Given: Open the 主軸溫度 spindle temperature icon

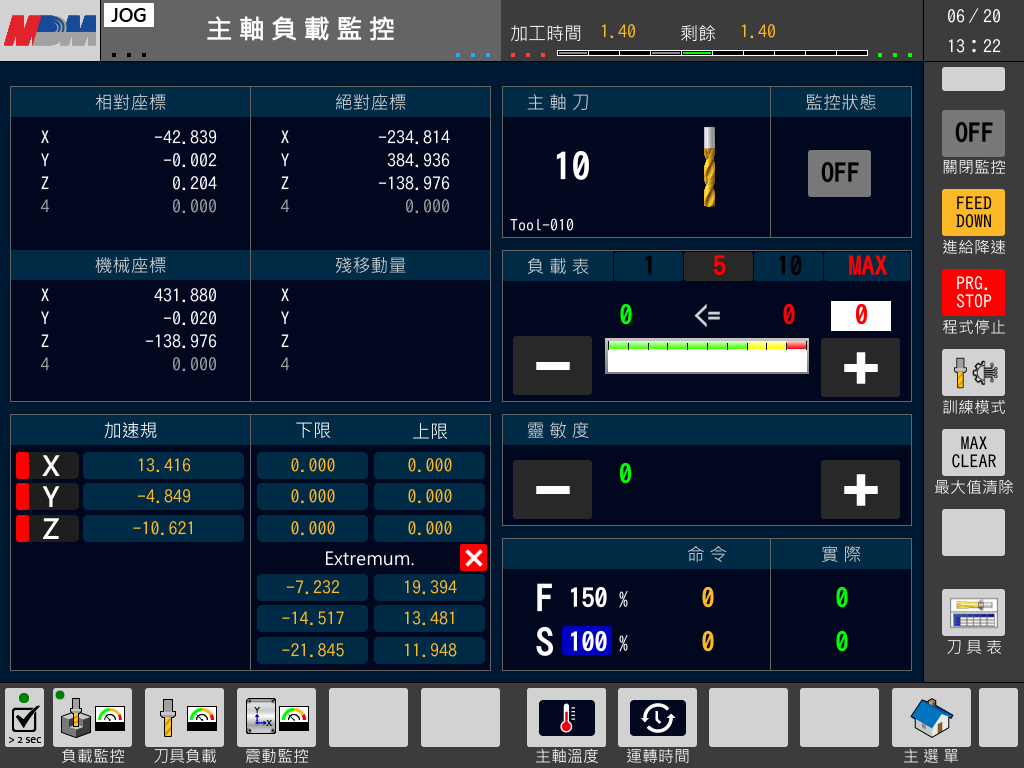Looking at the screenshot, I should coord(566,717).
